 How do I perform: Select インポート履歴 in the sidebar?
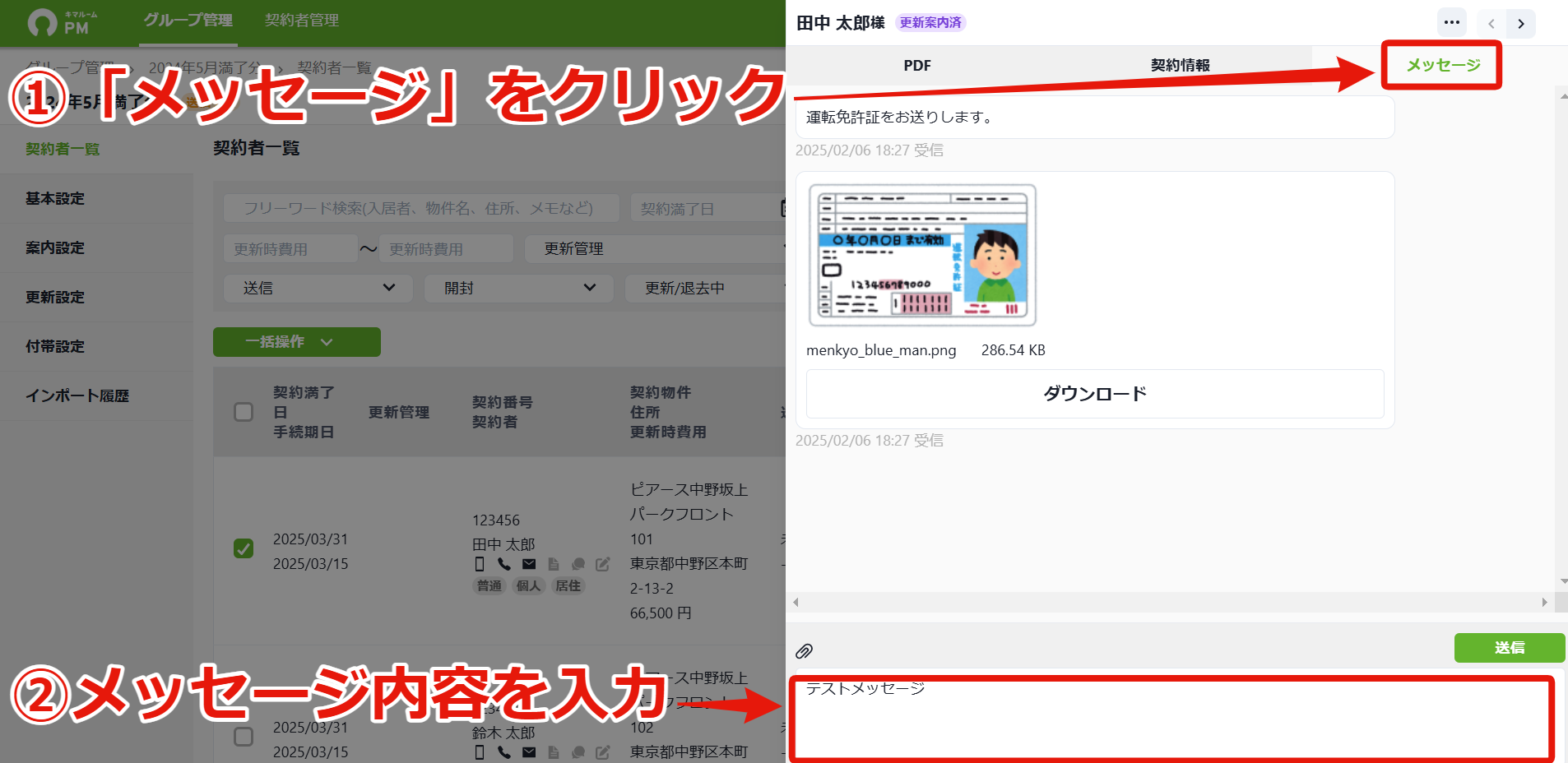[x=96, y=396]
